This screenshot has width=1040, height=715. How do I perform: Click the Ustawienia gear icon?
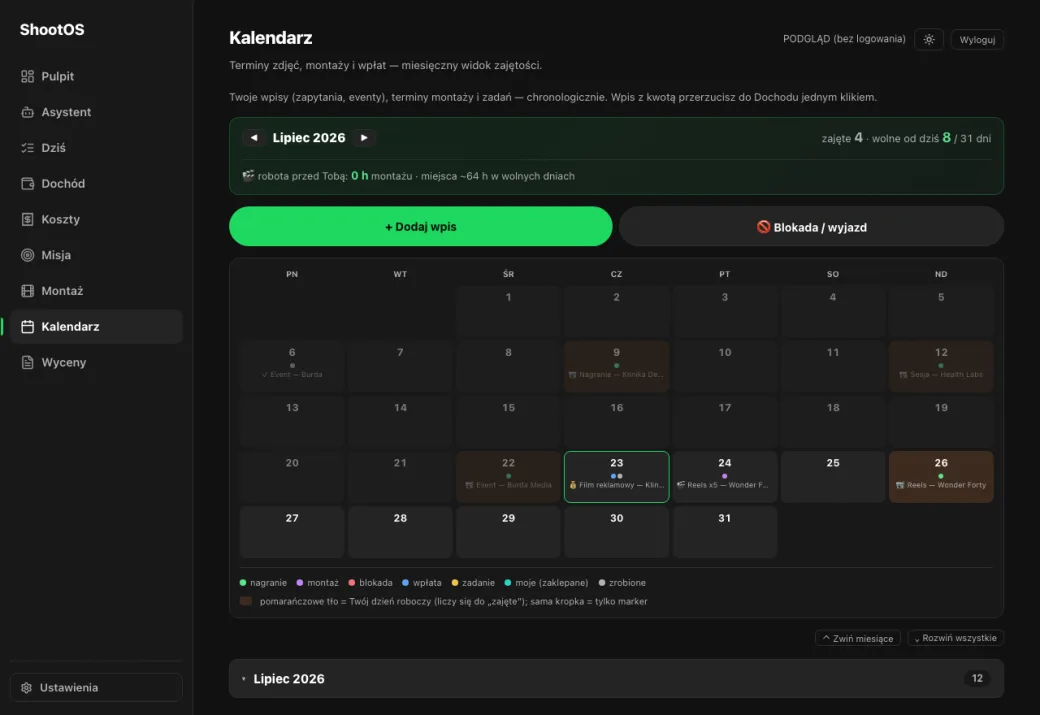[x=27, y=688]
